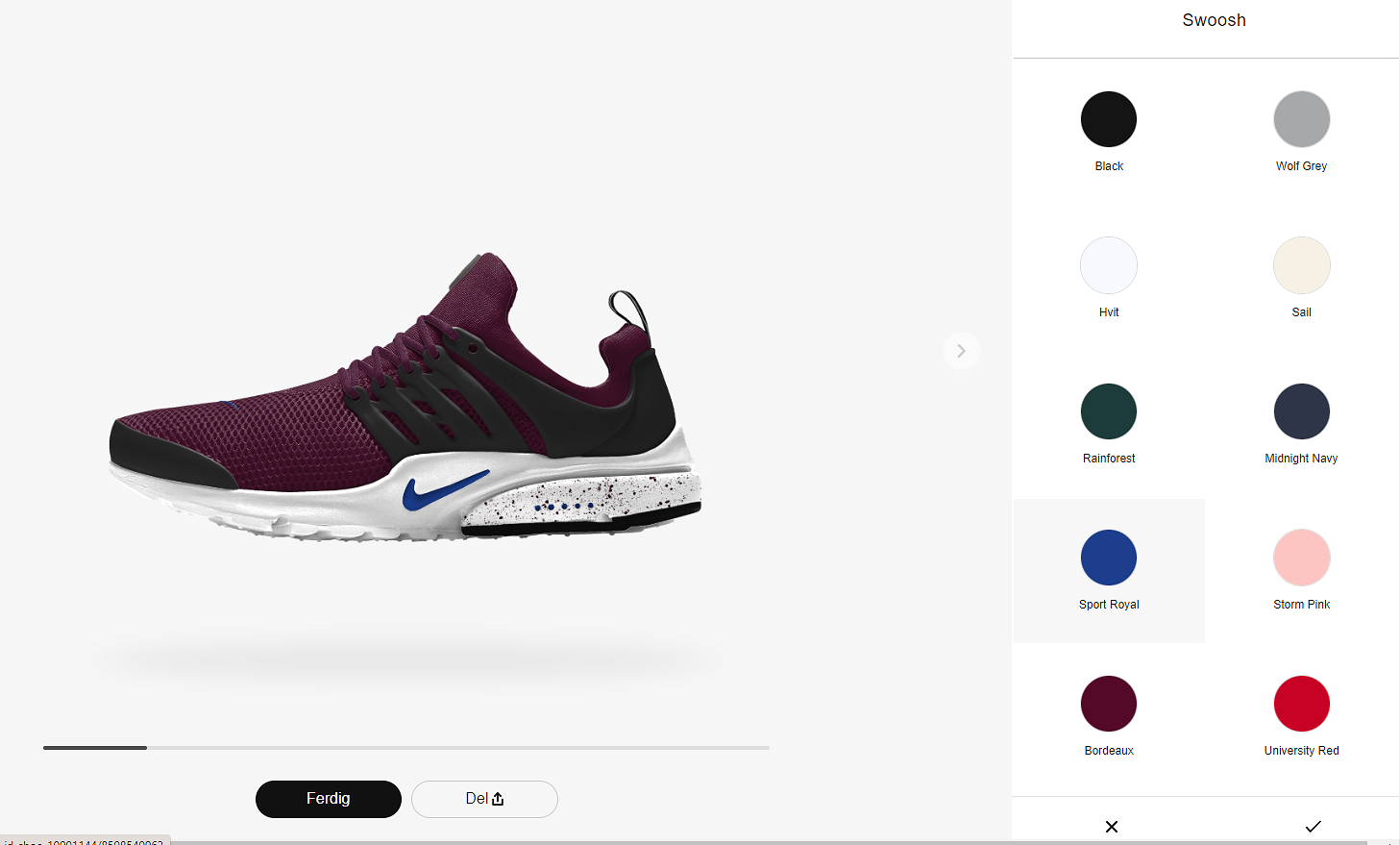
Task: Show next shoe view with arrow
Action: point(961,351)
